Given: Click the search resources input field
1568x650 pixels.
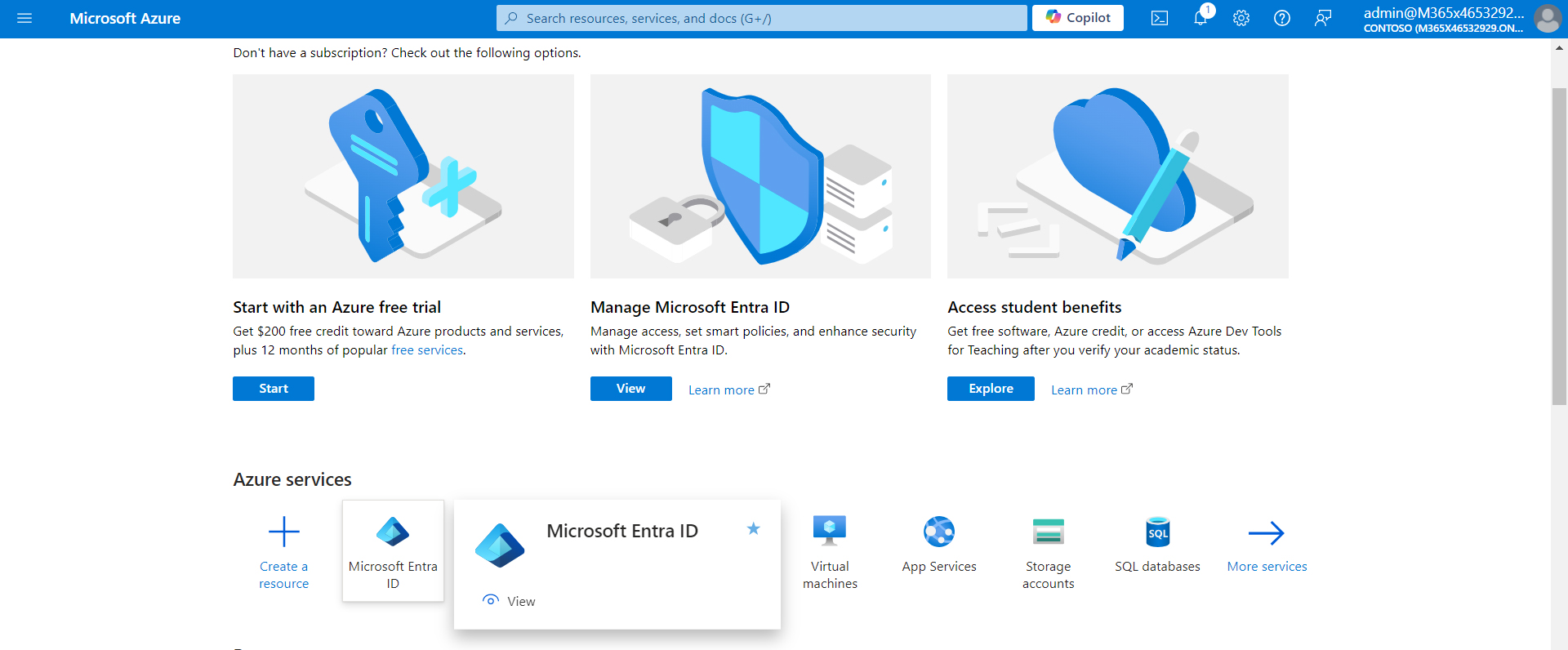Looking at the screenshot, I should click(762, 18).
